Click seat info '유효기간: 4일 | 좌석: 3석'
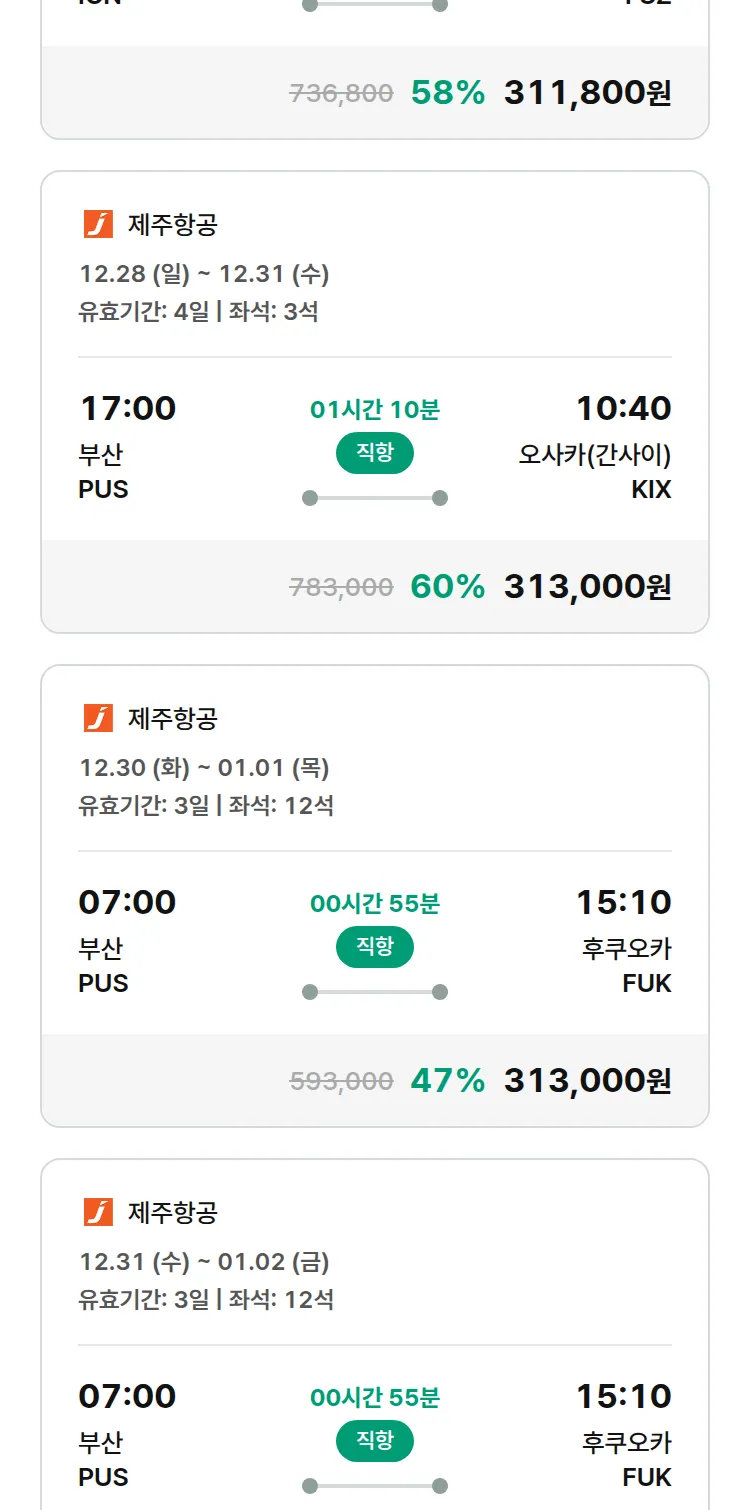The width and height of the screenshot is (750, 1510). (x=198, y=311)
